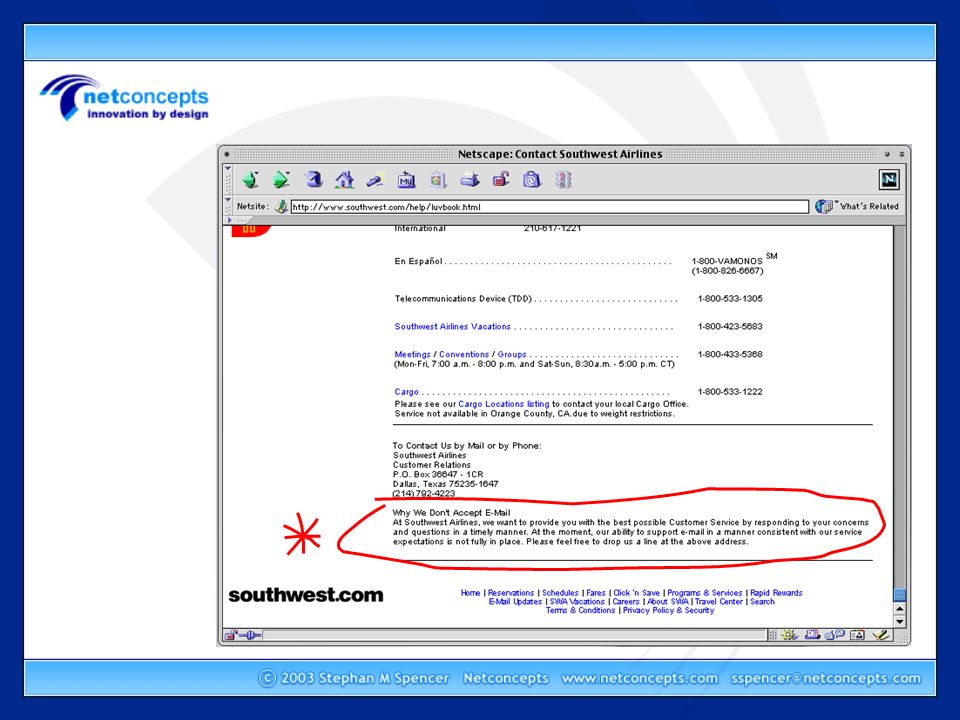Stop loading with the traffic light icon

click(563, 179)
